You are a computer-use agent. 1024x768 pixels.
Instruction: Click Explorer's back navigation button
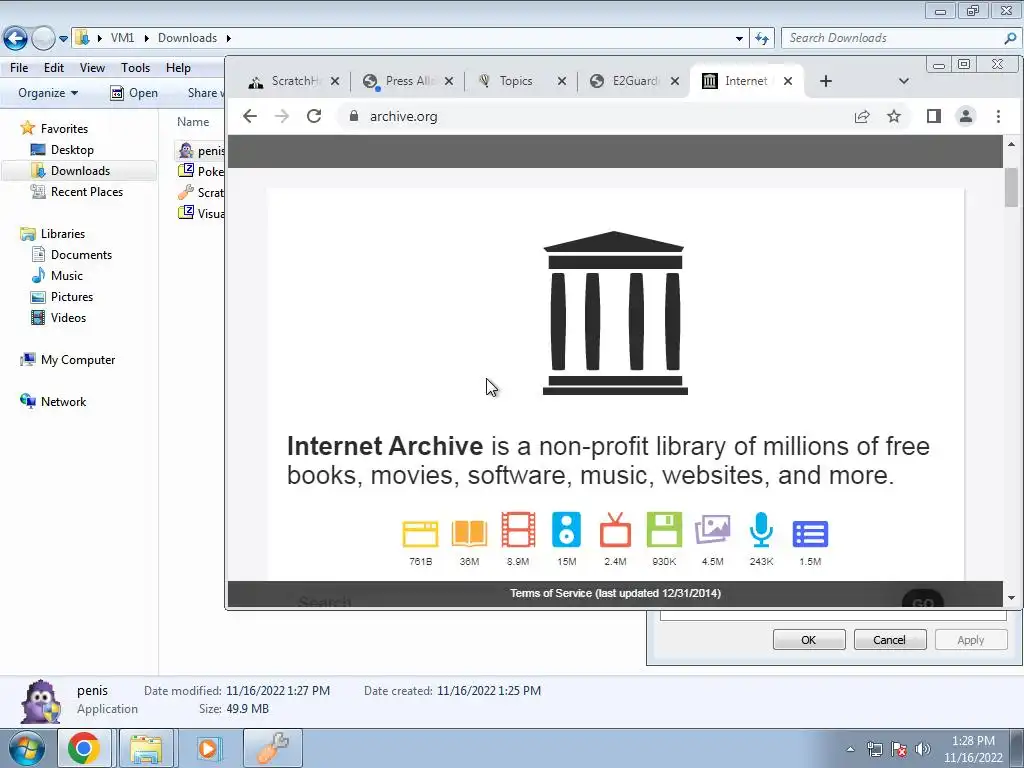pyautogui.click(x=16, y=38)
